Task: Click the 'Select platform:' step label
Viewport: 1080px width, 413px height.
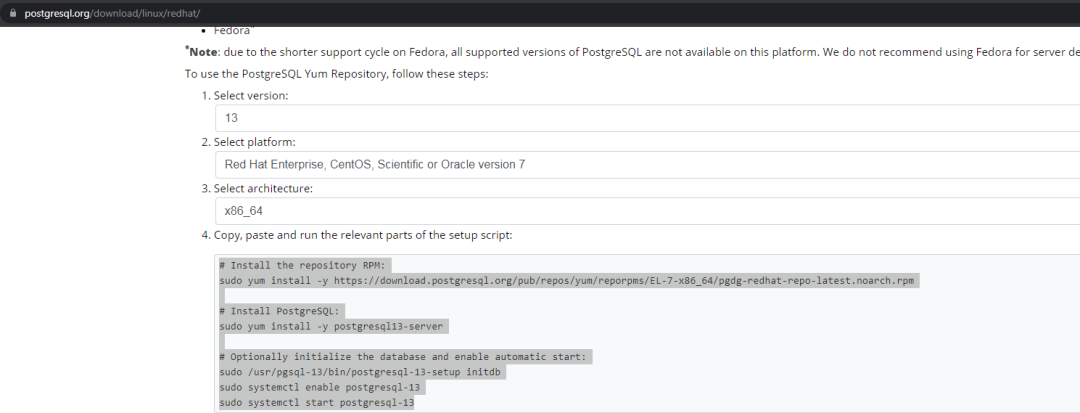Action: pyautogui.click(x=254, y=142)
